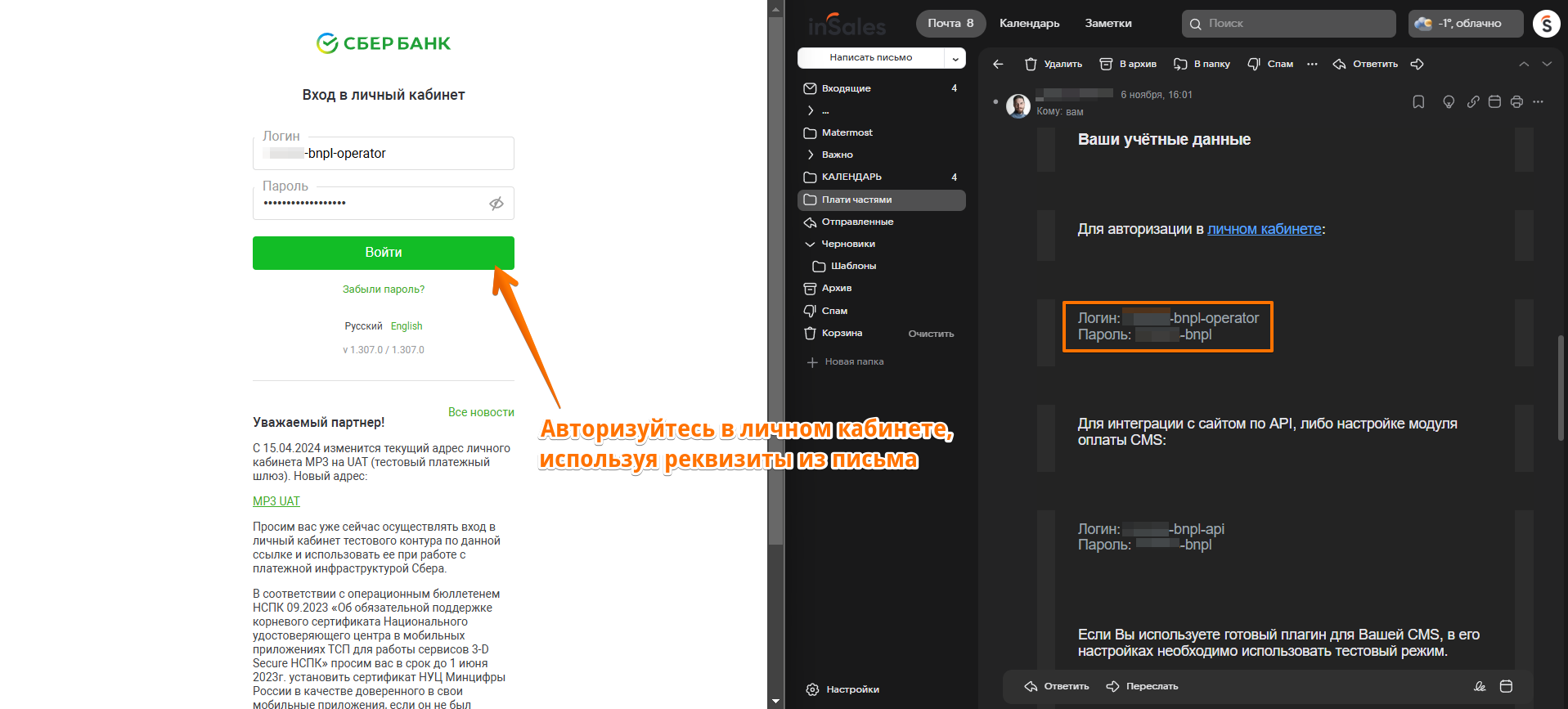Open the КАЛЕНДАРЬ folder

tap(882, 177)
